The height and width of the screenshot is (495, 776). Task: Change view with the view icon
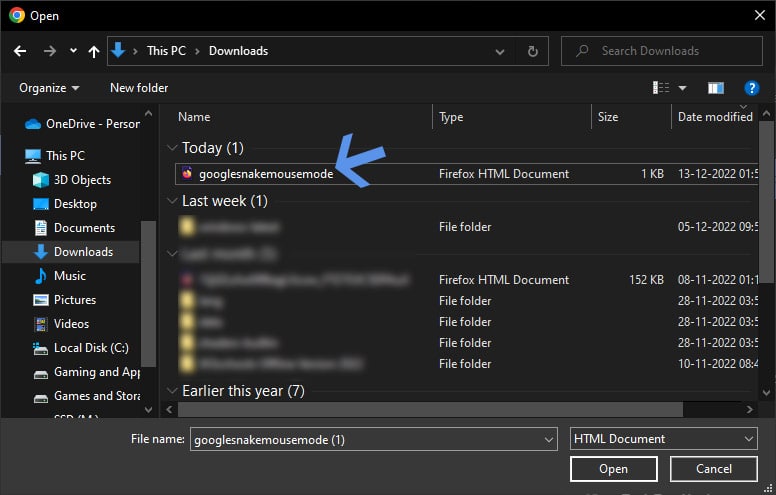(661, 88)
